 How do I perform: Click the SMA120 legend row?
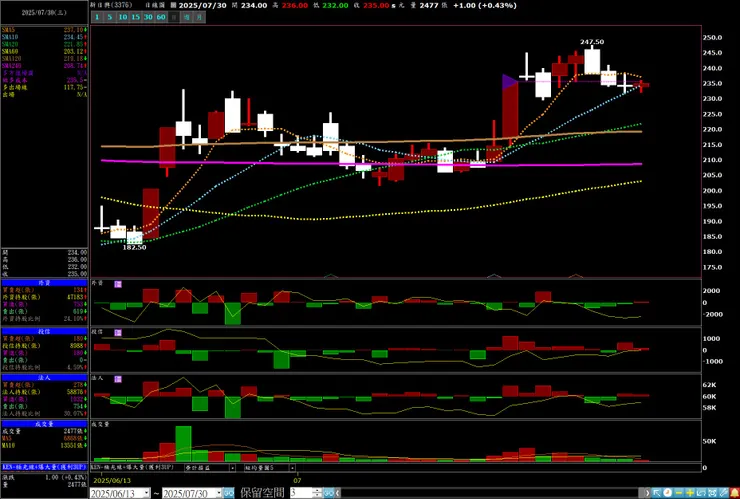click(44, 59)
